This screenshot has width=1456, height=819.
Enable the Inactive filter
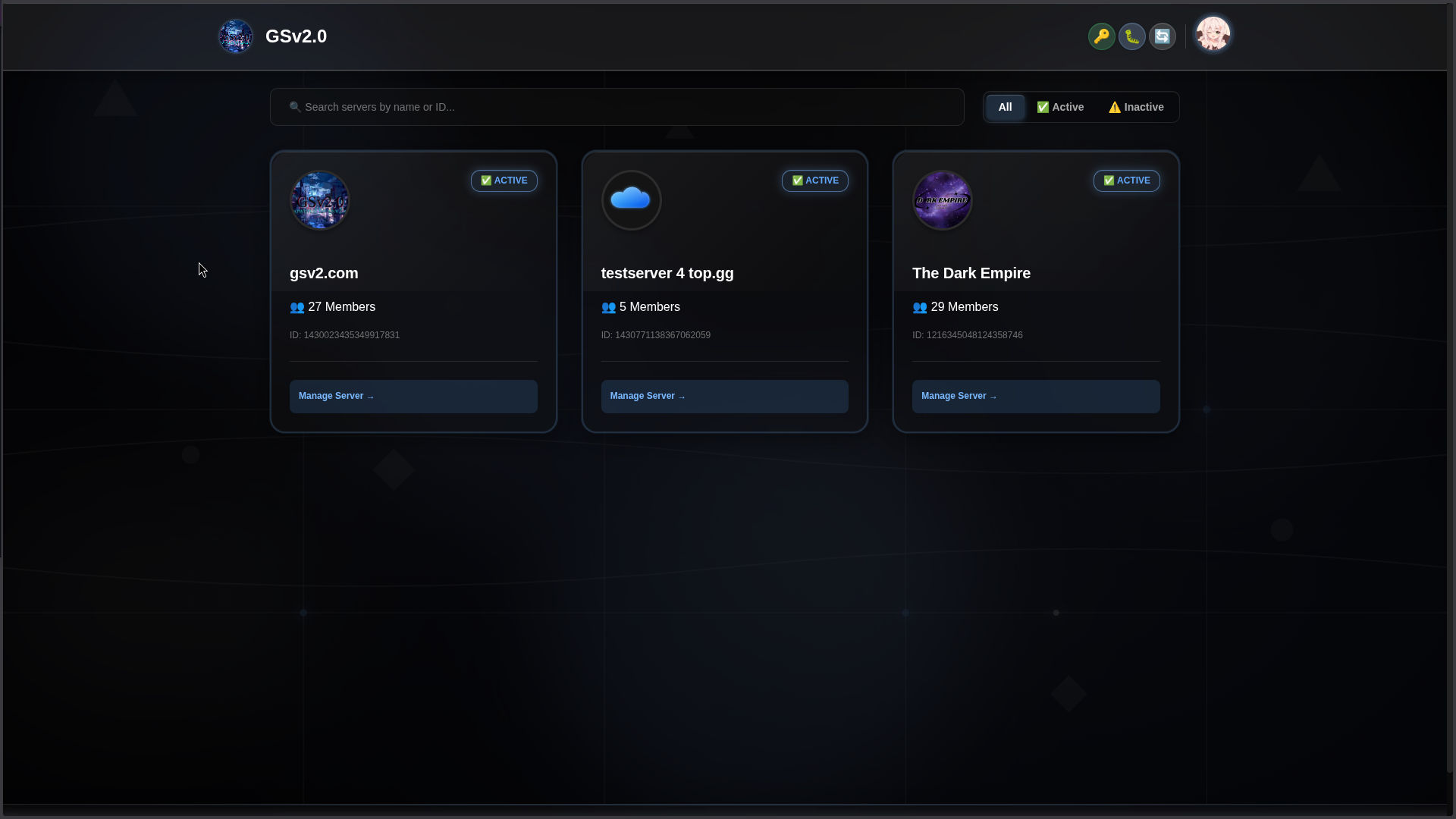[1135, 106]
